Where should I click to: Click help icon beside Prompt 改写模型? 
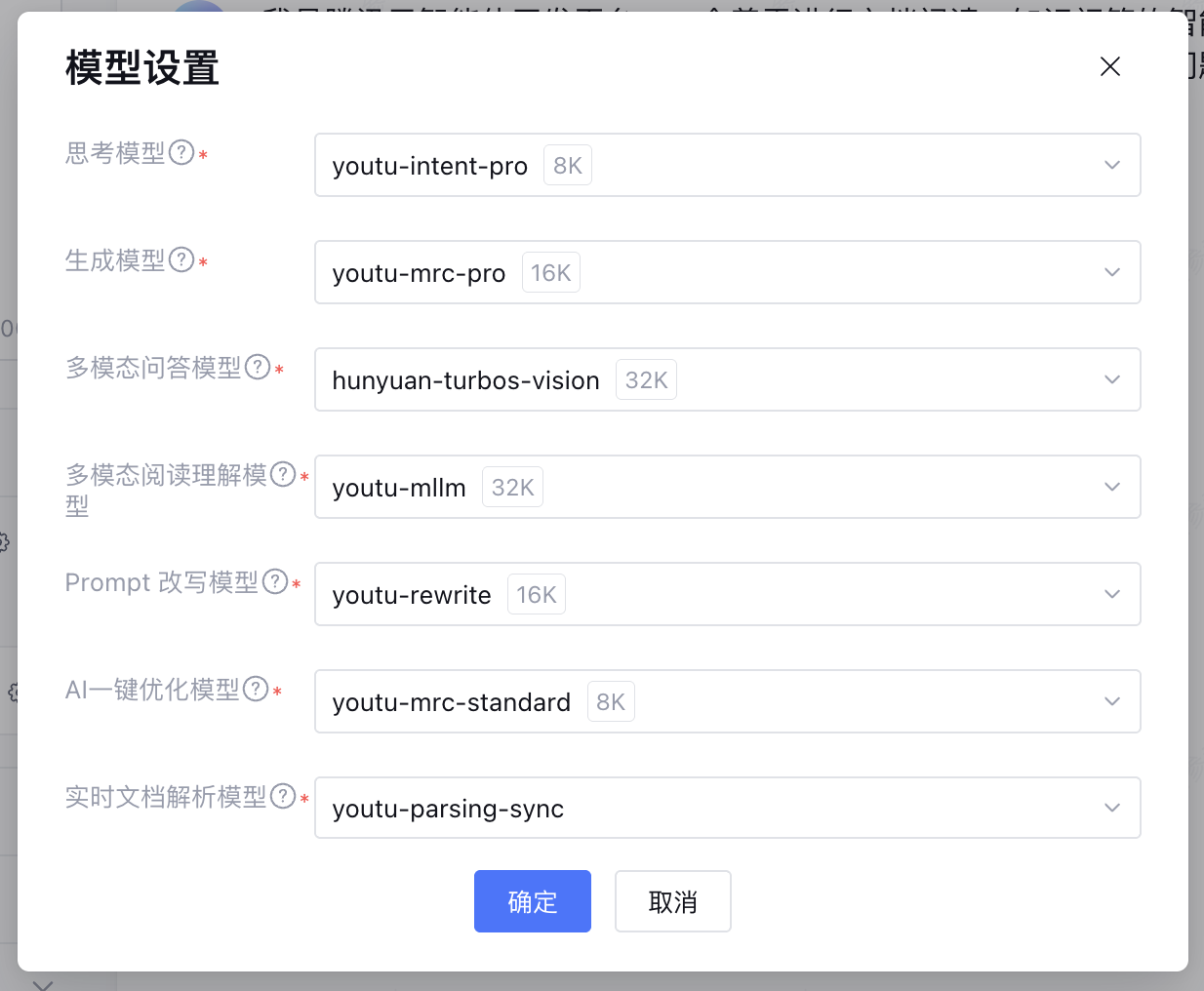click(x=276, y=581)
